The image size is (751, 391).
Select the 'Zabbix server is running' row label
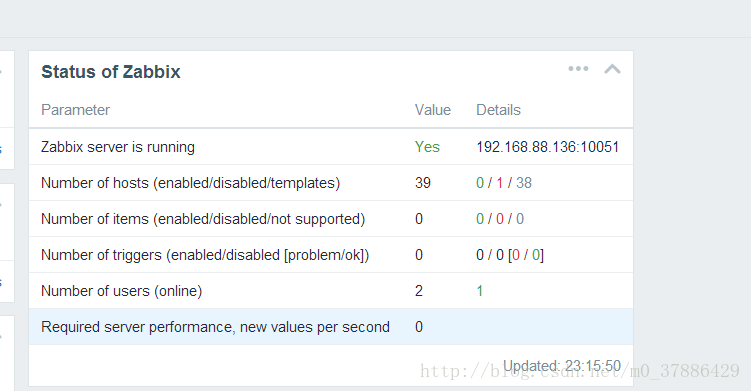coord(118,147)
